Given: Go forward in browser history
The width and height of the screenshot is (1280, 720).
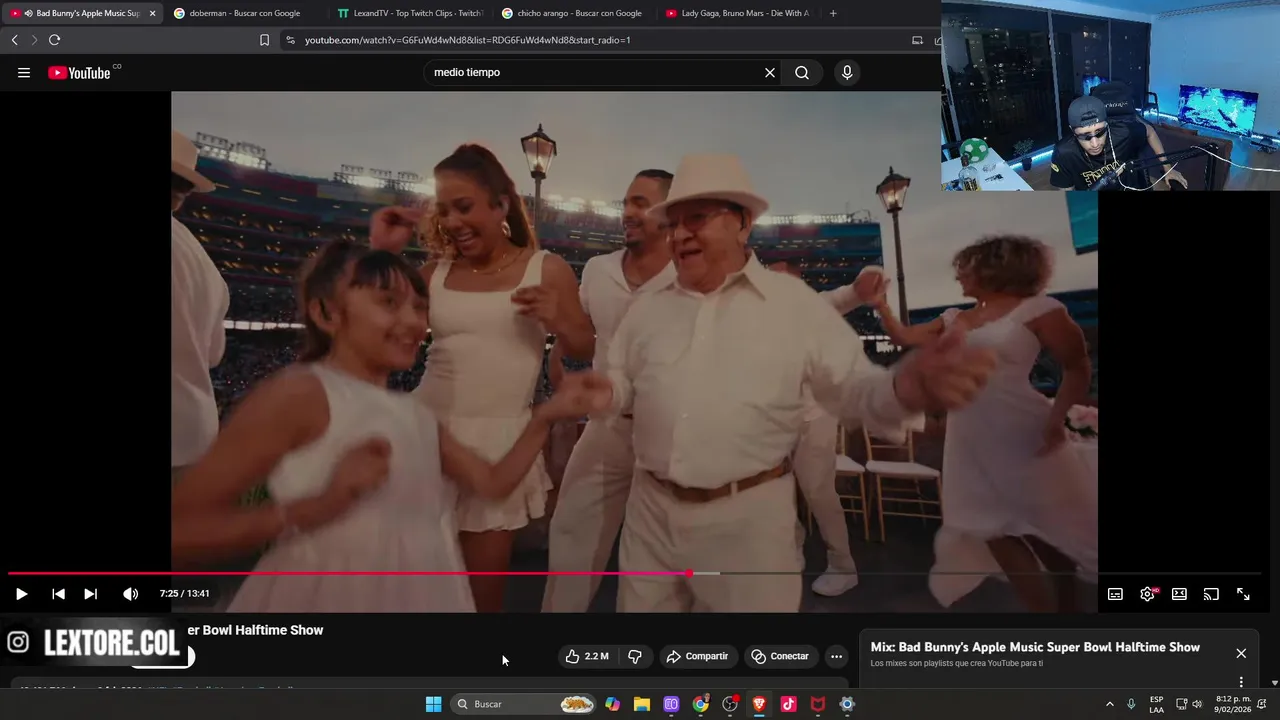Looking at the screenshot, I should (x=34, y=40).
